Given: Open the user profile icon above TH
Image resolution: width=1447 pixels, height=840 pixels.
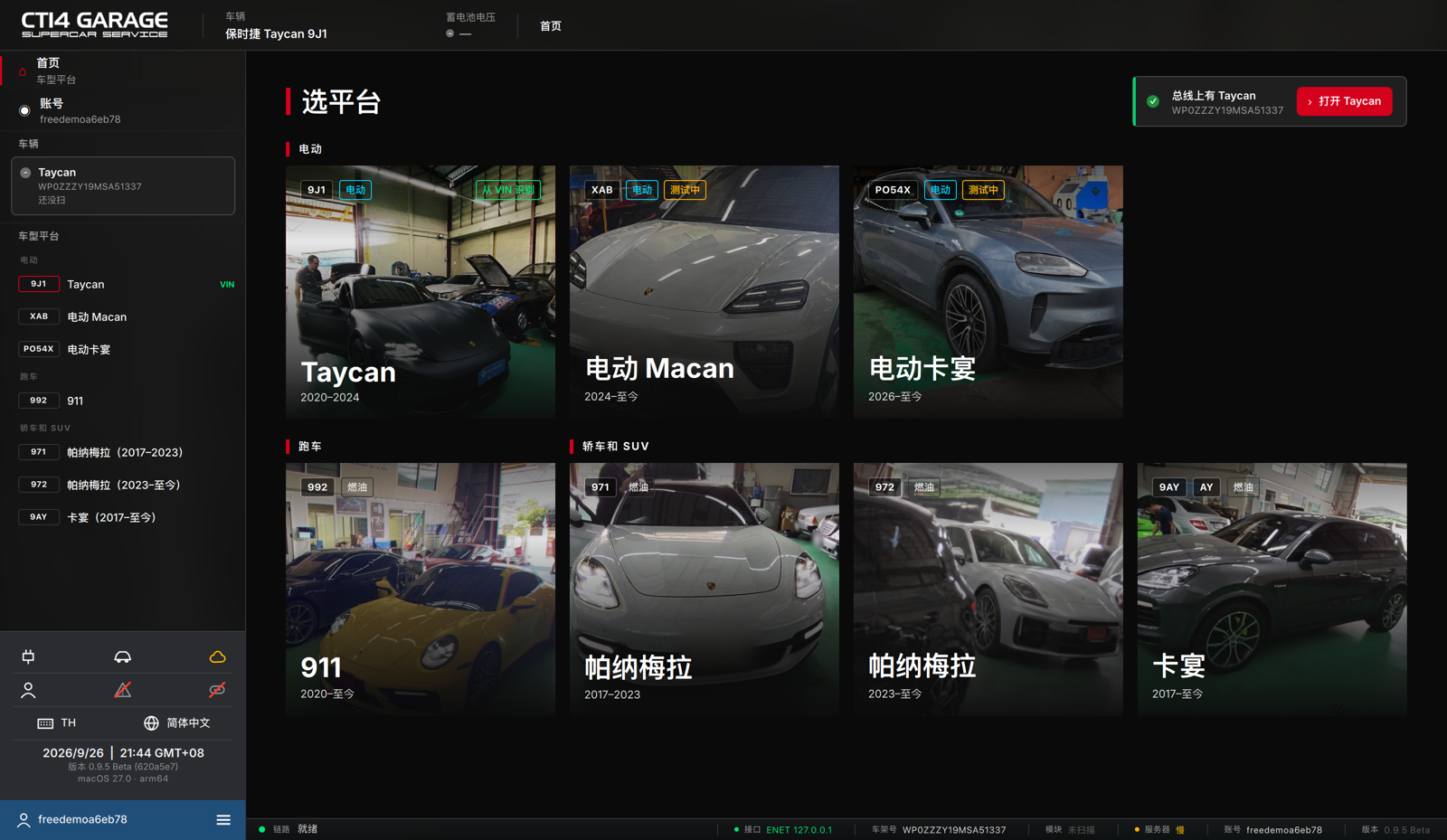Looking at the screenshot, I should tap(28, 690).
